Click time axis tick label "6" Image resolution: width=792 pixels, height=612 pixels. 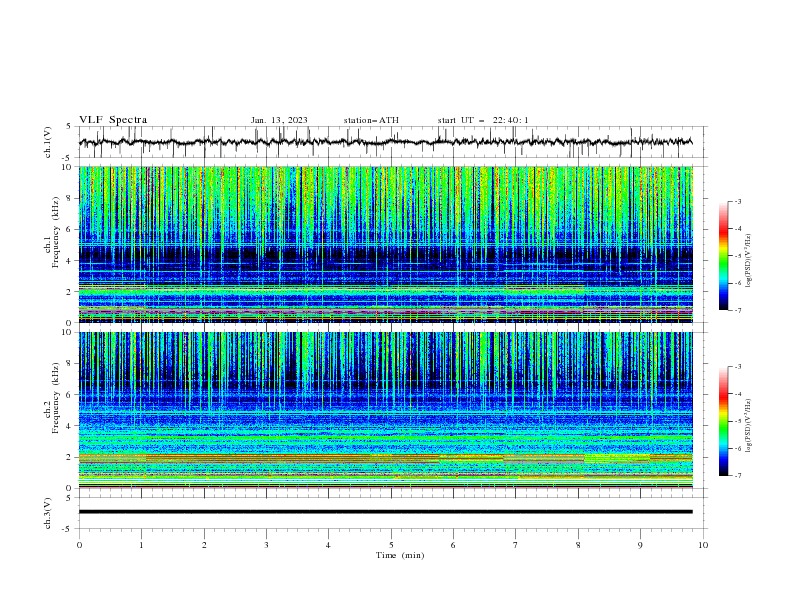click(x=453, y=545)
